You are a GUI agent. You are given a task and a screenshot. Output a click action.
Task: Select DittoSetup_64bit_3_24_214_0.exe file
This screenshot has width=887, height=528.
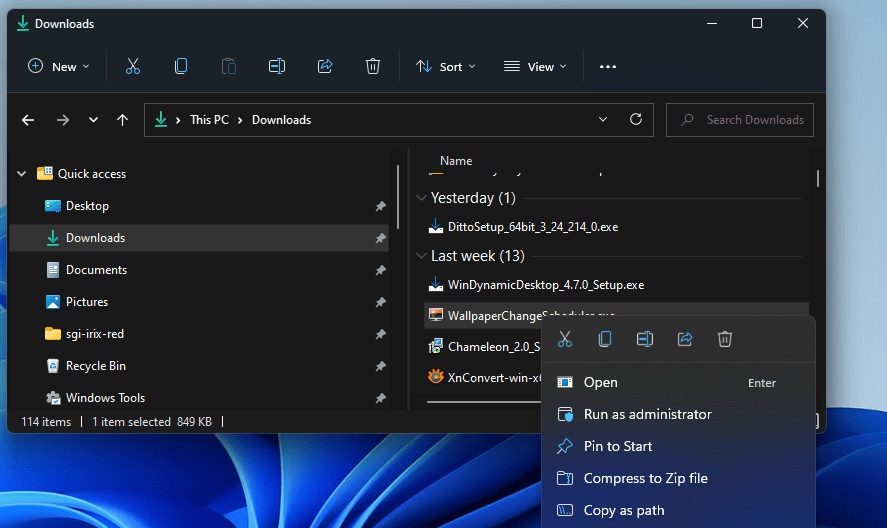coord(533,227)
